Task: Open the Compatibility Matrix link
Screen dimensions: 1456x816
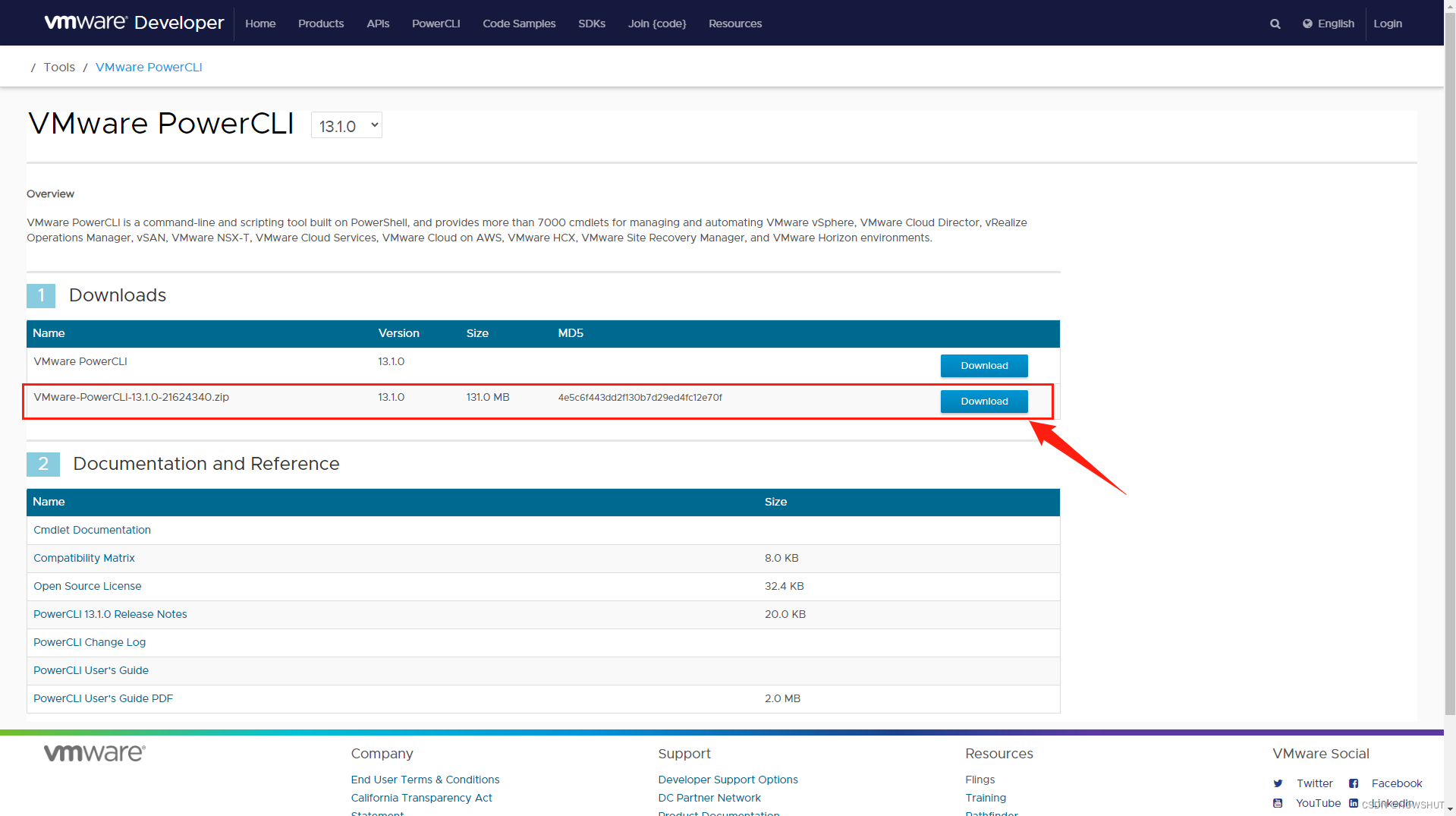Action: coord(84,558)
